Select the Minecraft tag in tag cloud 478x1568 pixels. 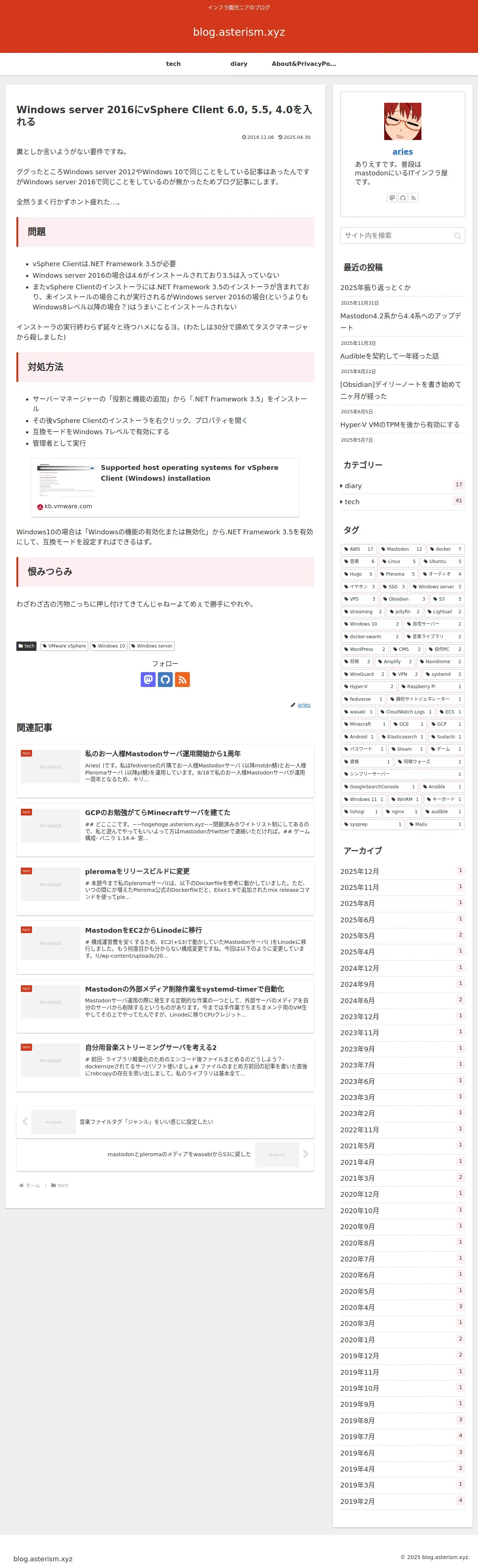[x=365, y=724]
